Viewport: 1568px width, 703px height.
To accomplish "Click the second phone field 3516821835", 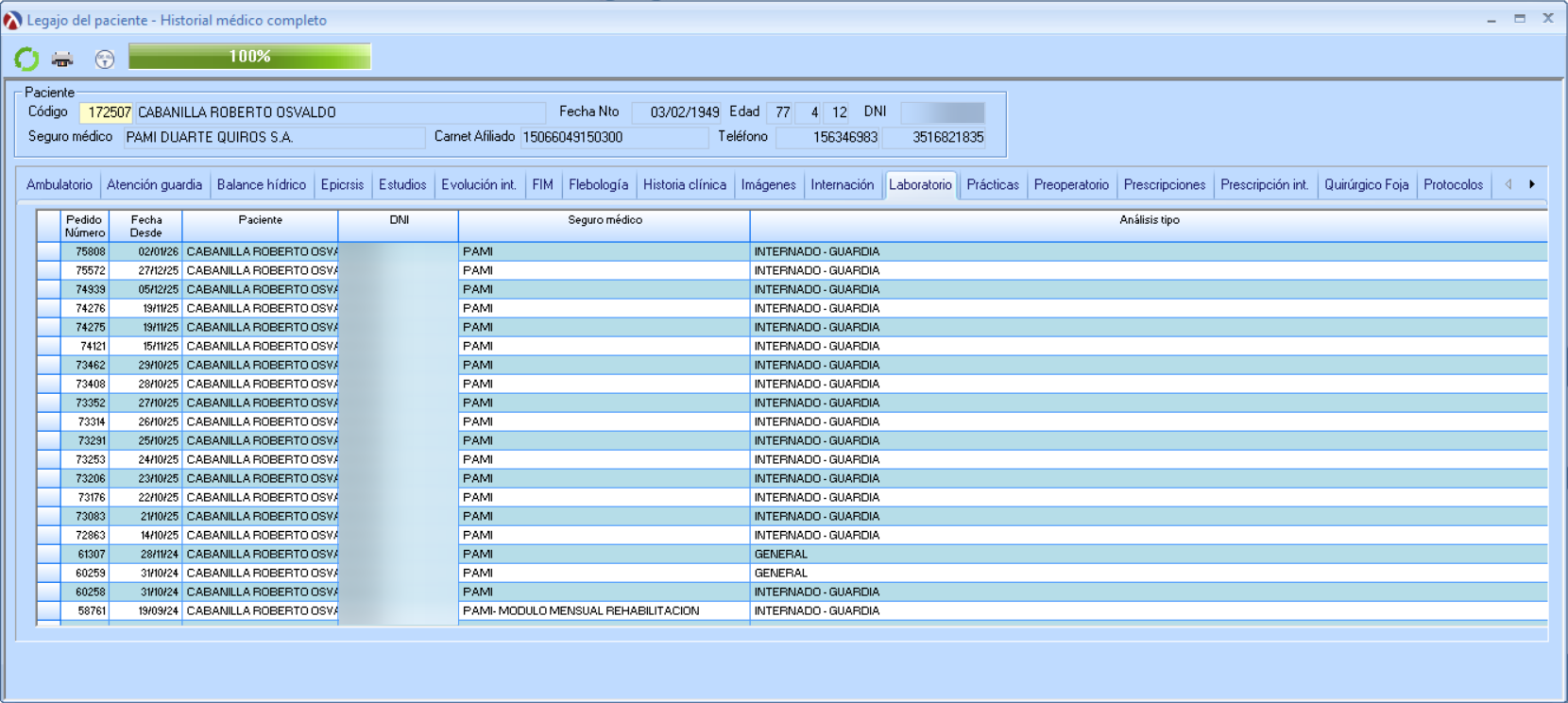I will pyautogui.click(x=935, y=138).
